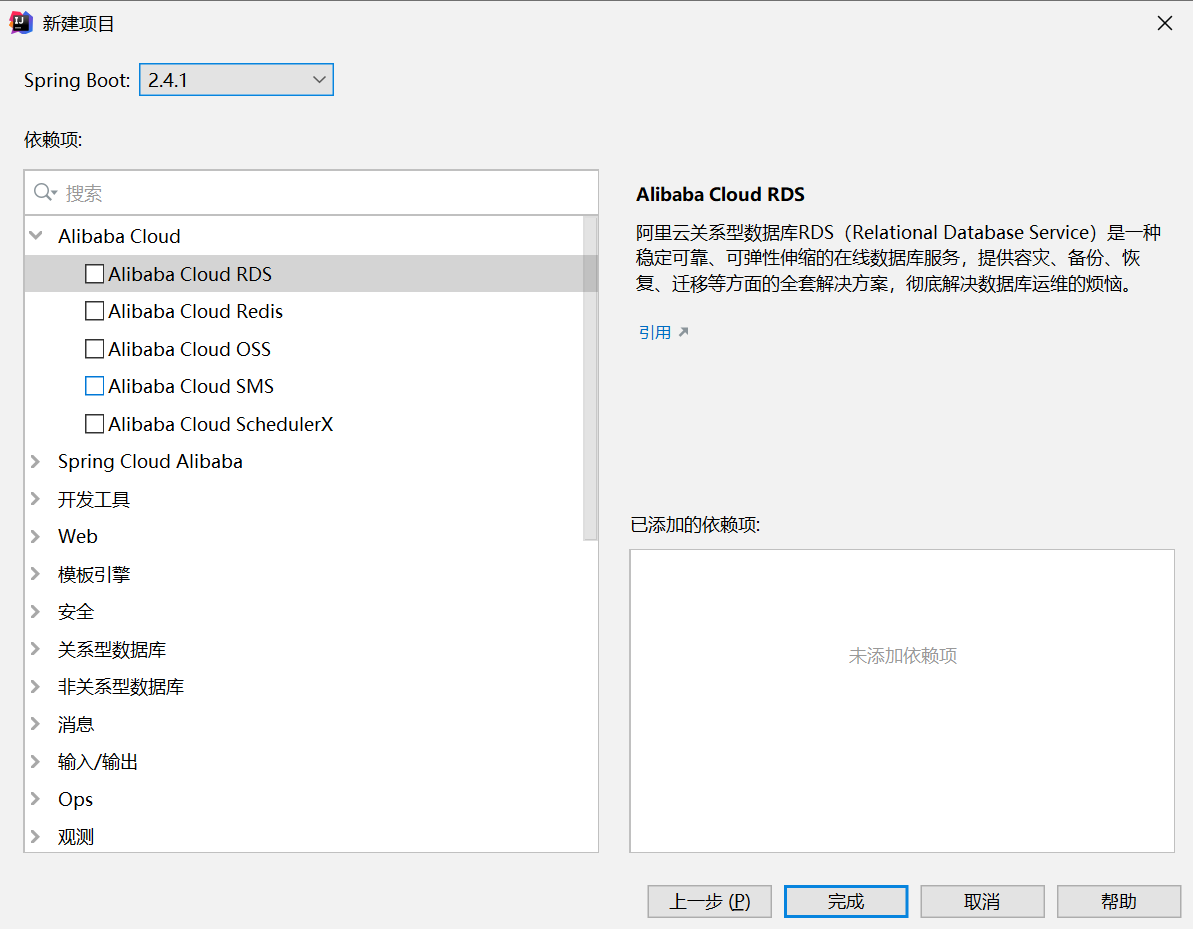The height and width of the screenshot is (929, 1193).
Task: Click the 帮助 button
Action: (x=1118, y=902)
